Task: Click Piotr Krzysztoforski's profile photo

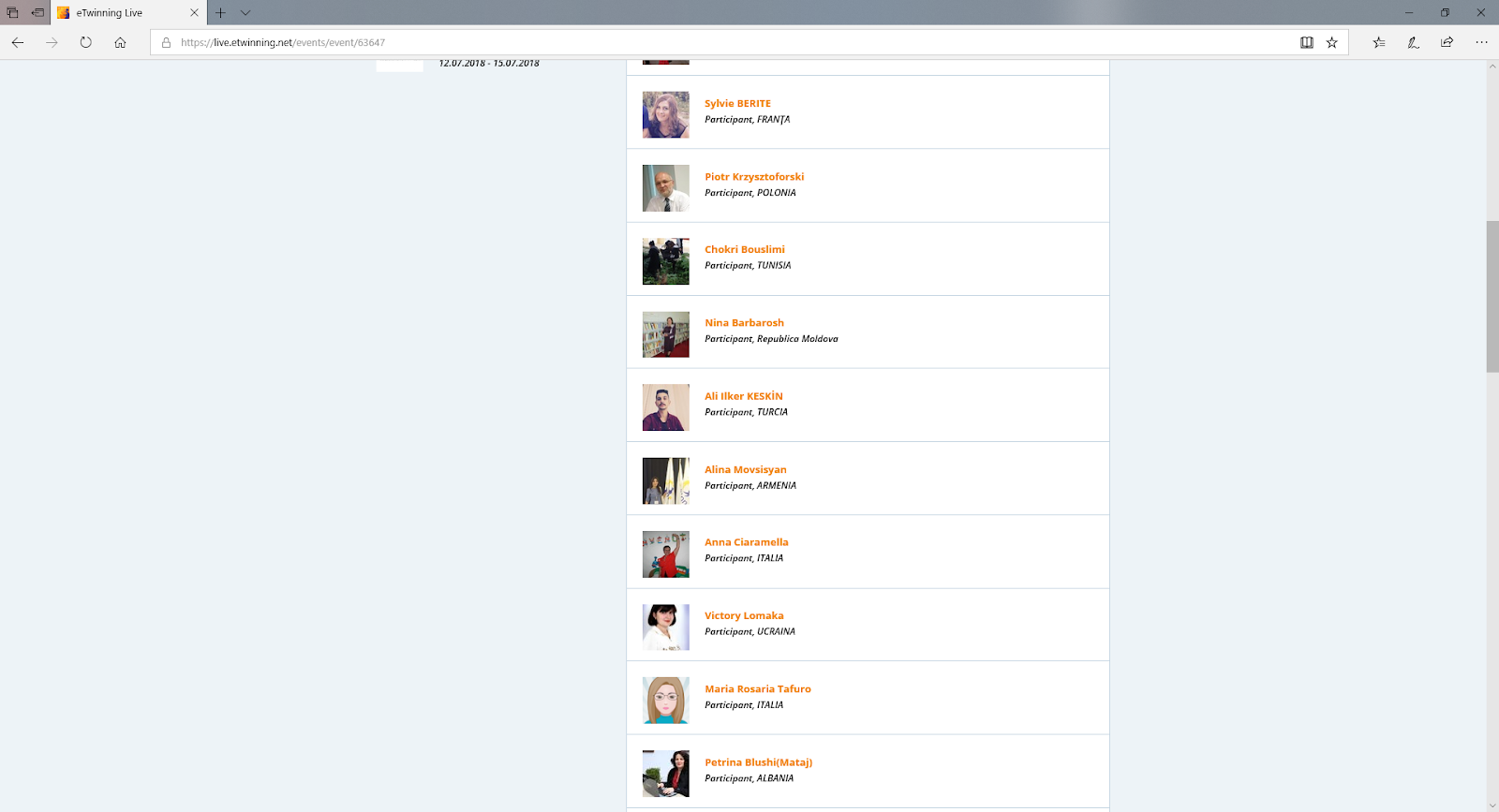Action: (x=666, y=188)
